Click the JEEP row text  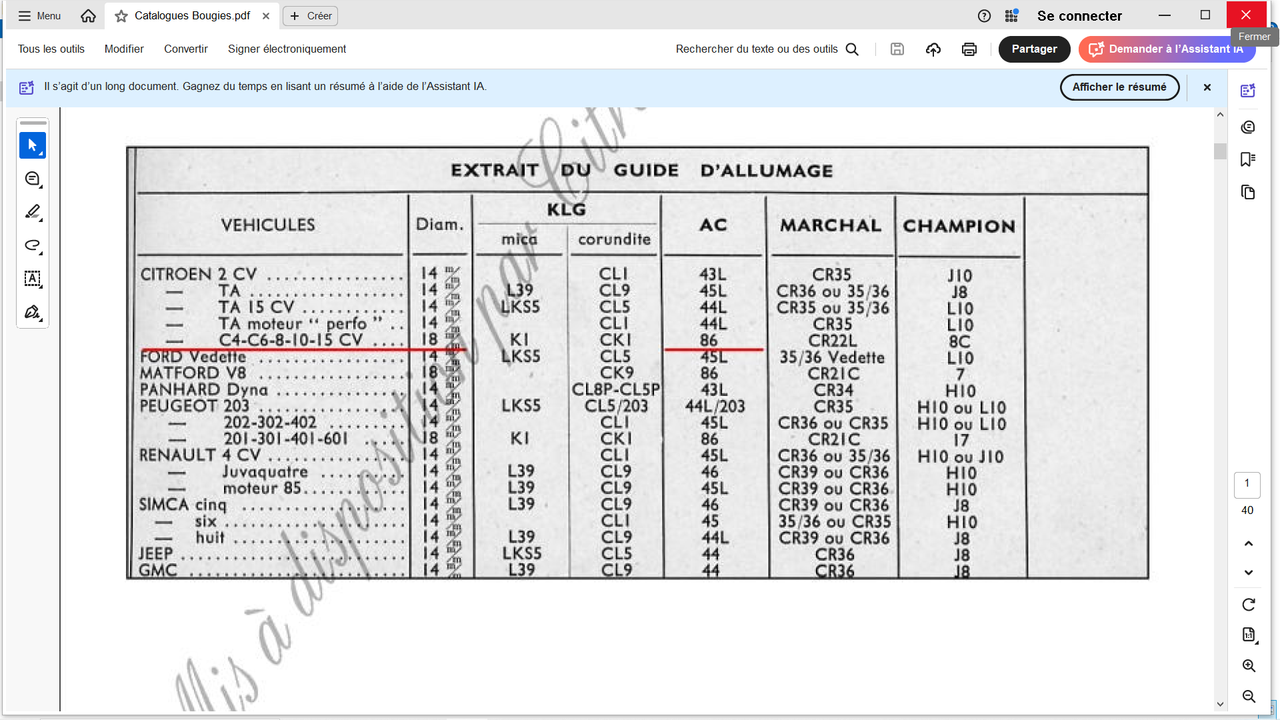coord(156,553)
